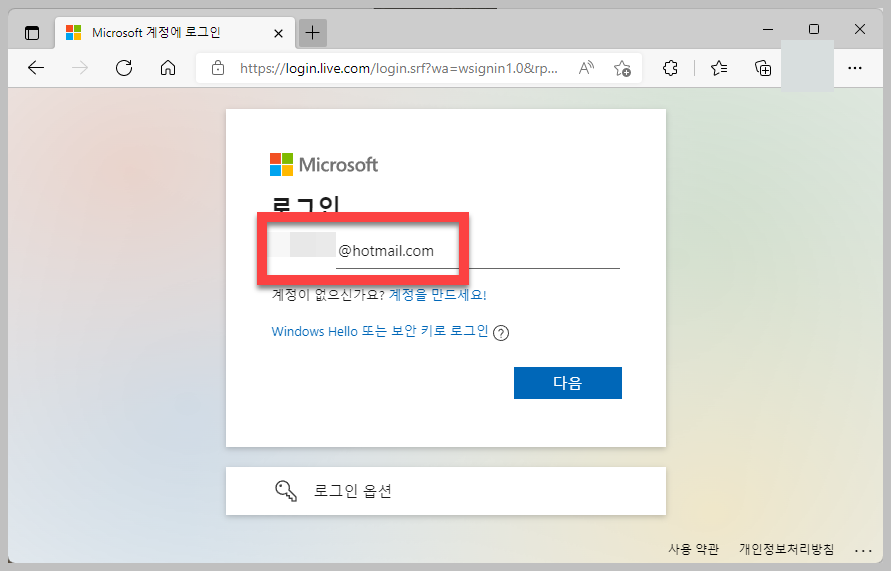The image size is (891, 571).
Task: Click Windows Hello 또는 보안 키로 로그인 link
Action: coord(380,331)
